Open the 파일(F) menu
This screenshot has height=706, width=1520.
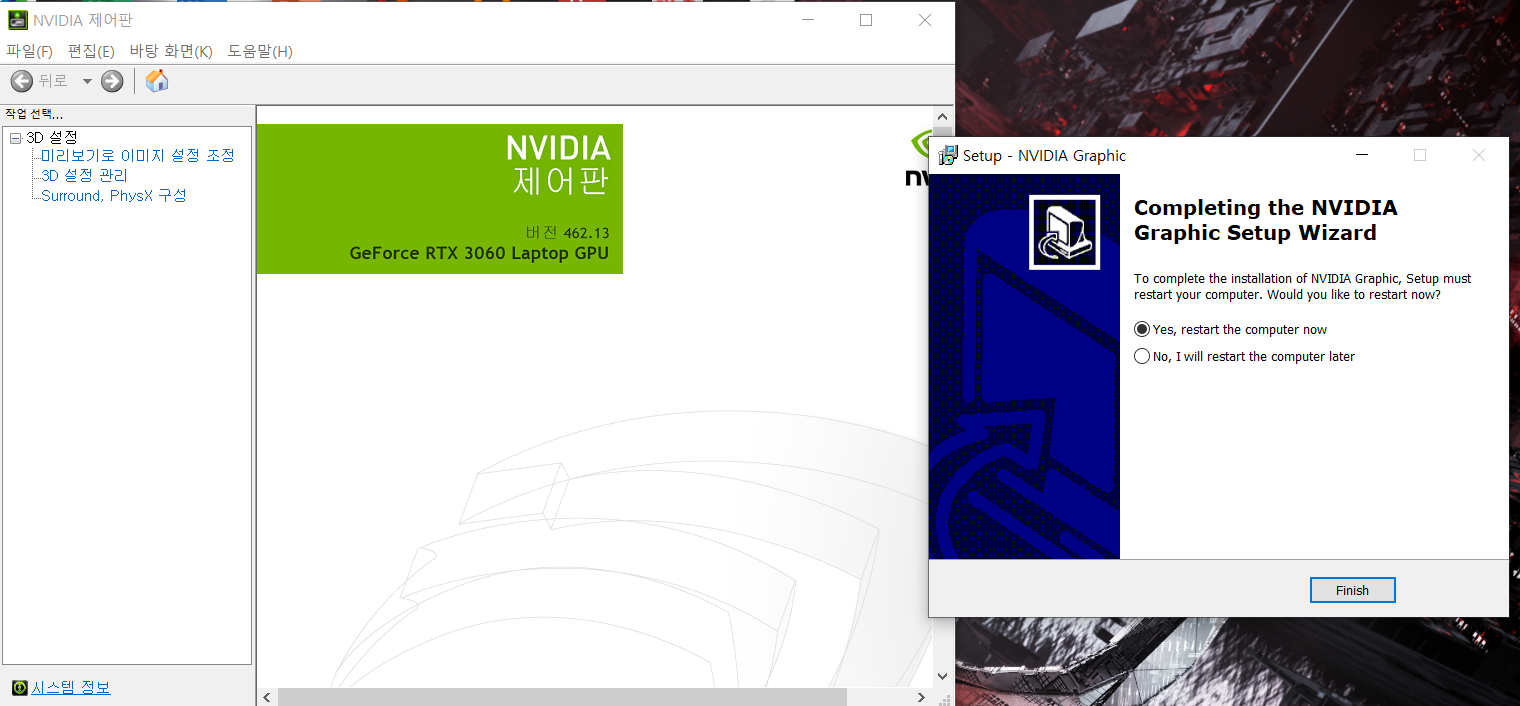coord(29,51)
